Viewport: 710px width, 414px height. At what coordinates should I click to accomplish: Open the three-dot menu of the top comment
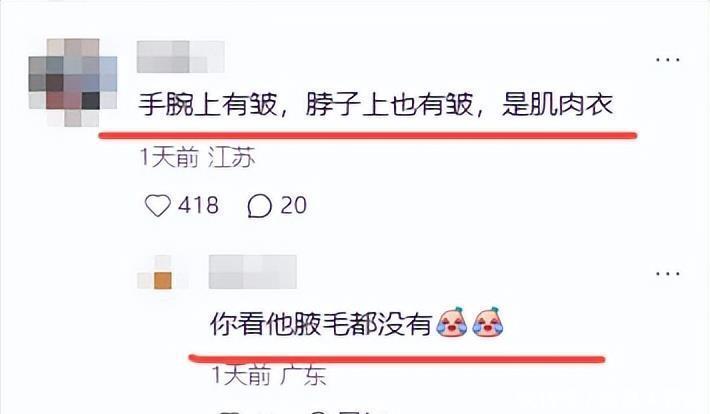[668, 60]
